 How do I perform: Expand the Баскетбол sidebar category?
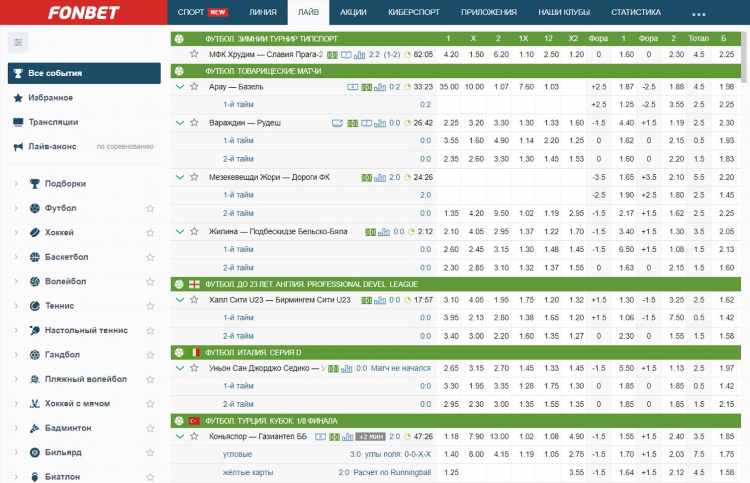pyautogui.click(x=16, y=257)
